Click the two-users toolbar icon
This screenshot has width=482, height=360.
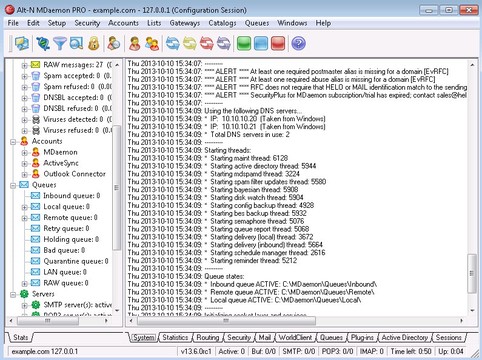pyautogui.click(x=152, y=44)
